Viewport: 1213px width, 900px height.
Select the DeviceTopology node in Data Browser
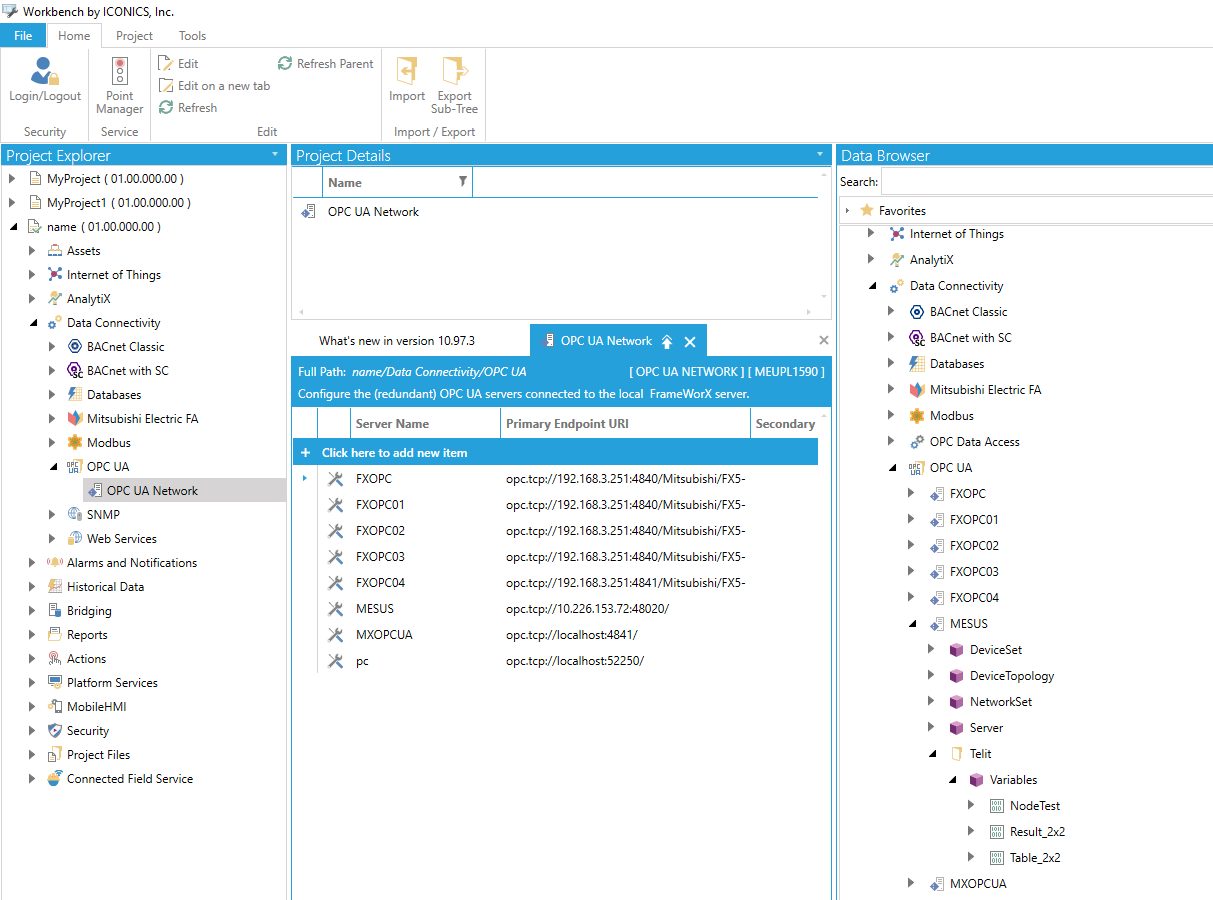[x=1012, y=676]
